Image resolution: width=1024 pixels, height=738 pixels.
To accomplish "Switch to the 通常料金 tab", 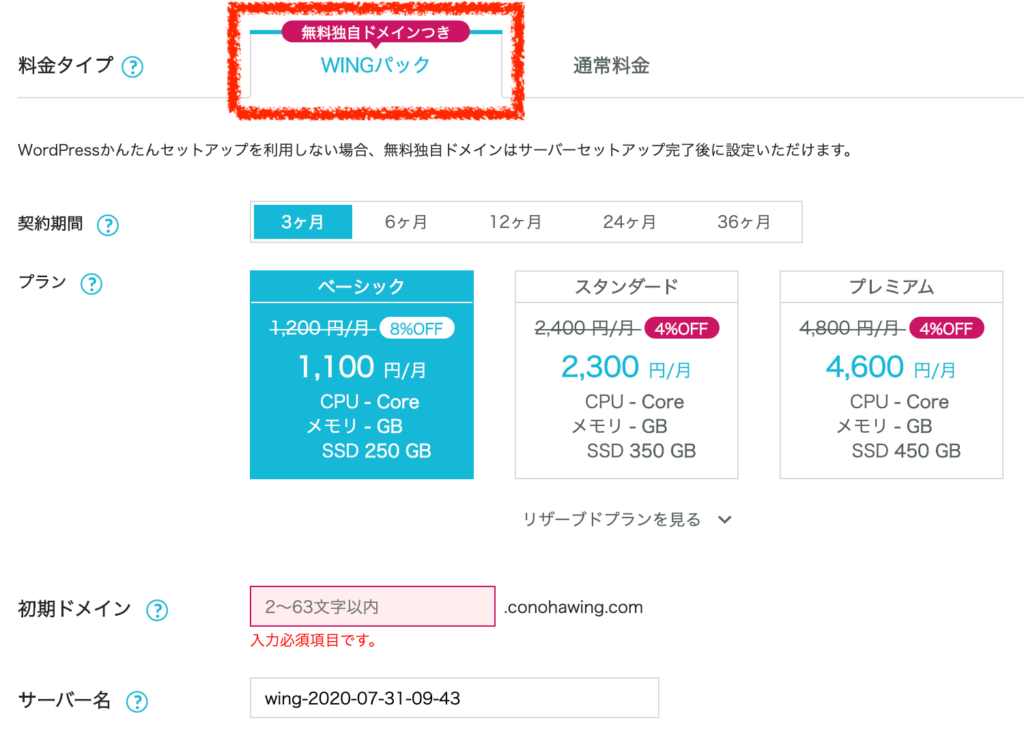I will tap(611, 66).
